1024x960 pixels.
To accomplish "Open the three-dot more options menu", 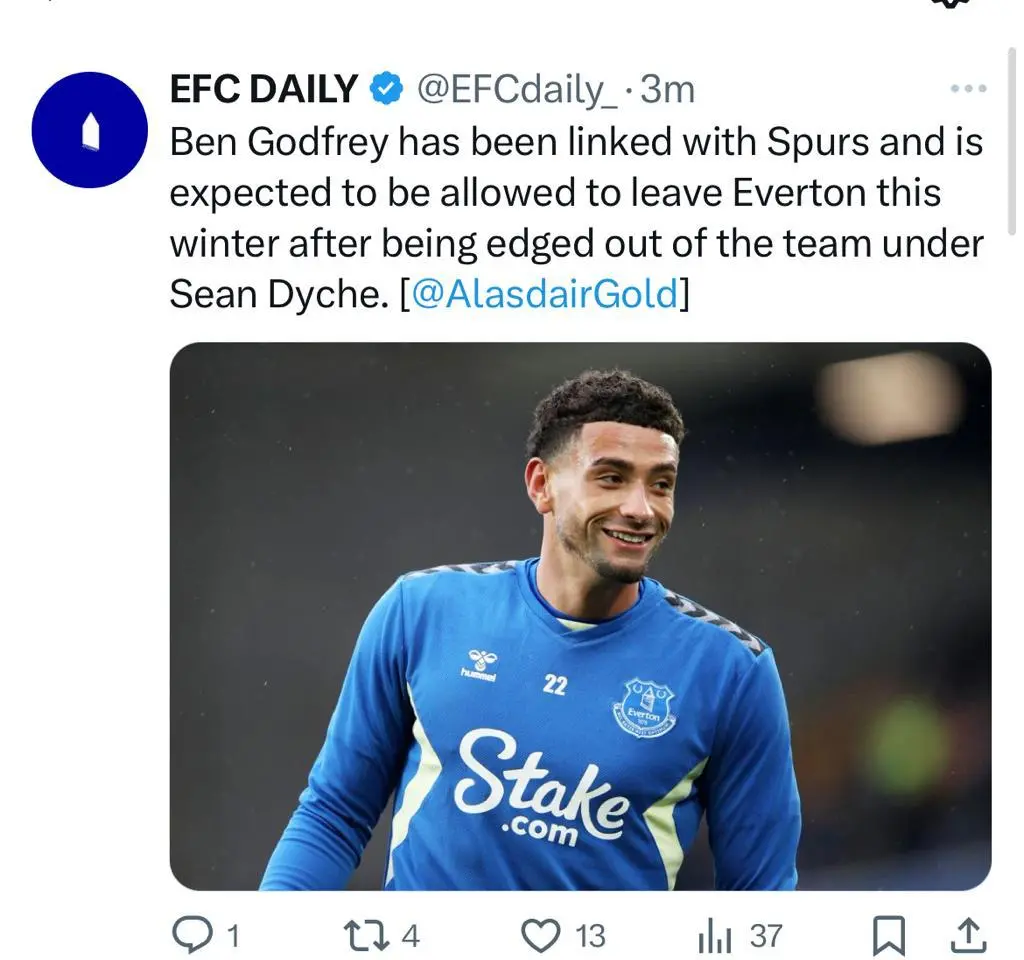I will pyautogui.click(x=968, y=89).
